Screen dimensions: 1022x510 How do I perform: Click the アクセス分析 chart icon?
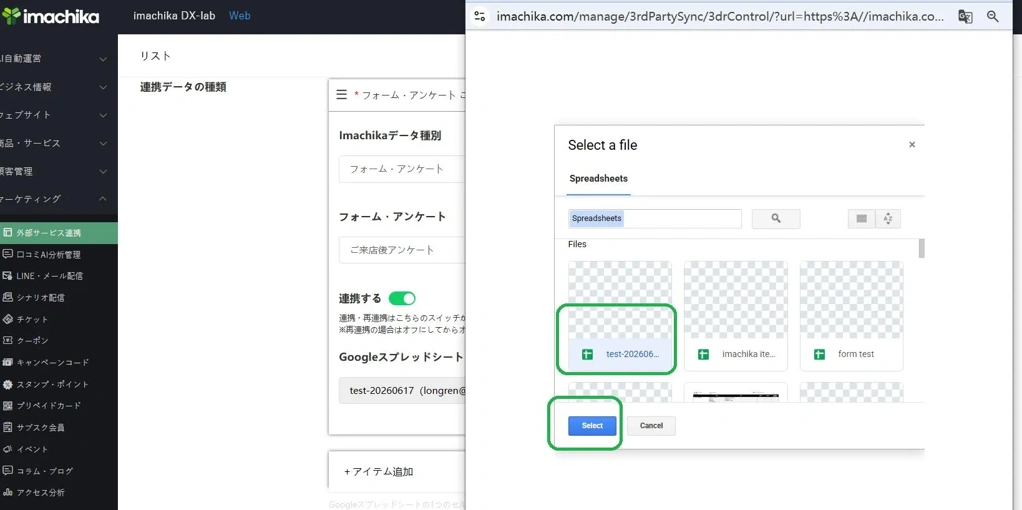[8, 492]
